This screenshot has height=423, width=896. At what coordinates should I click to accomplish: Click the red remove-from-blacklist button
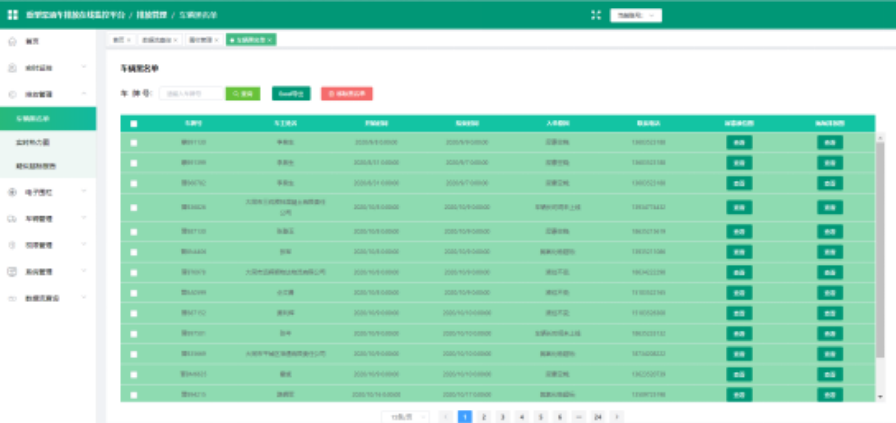(x=346, y=93)
